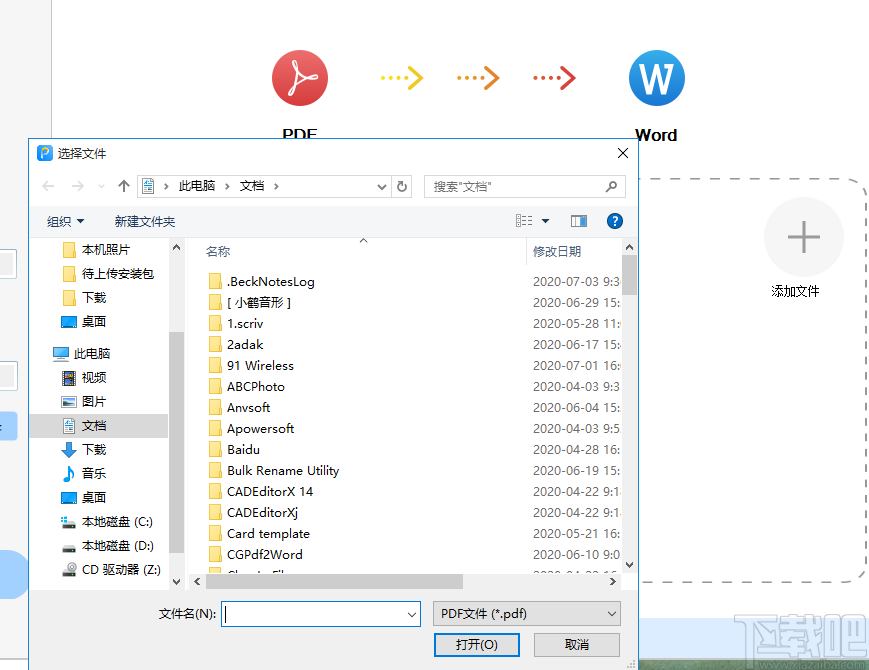Click 此电脑 in the address breadcrumb
This screenshot has width=869, height=670.
(197, 186)
